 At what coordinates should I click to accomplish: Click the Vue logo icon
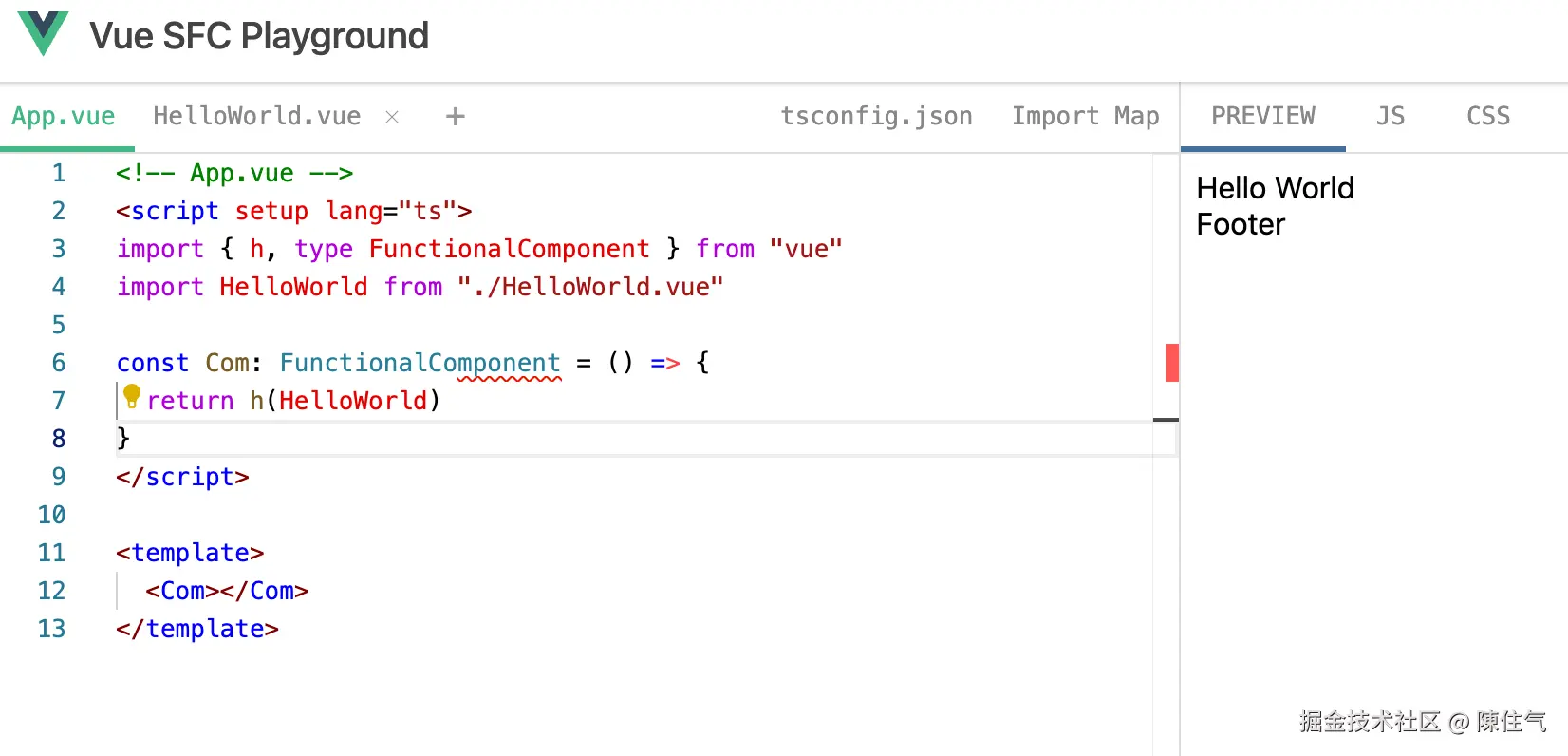[44, 33]
